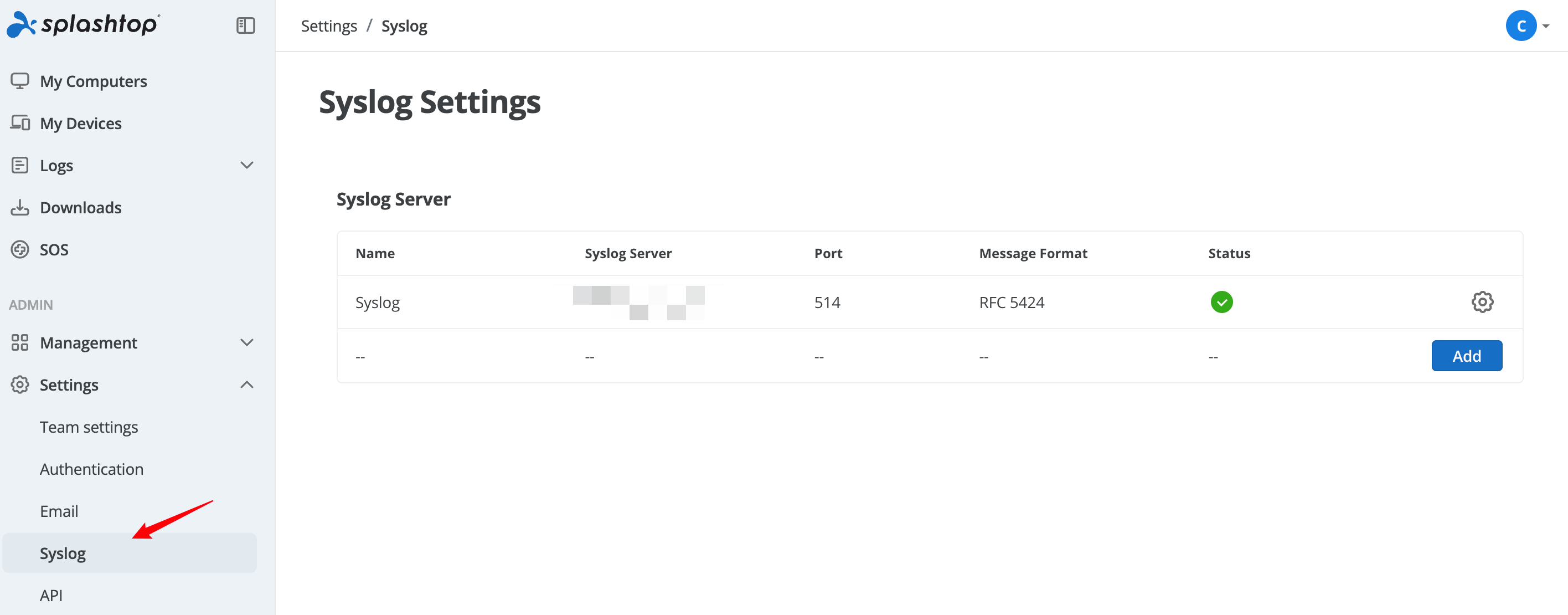Click the Syslog row name

[x=378, y=303]
